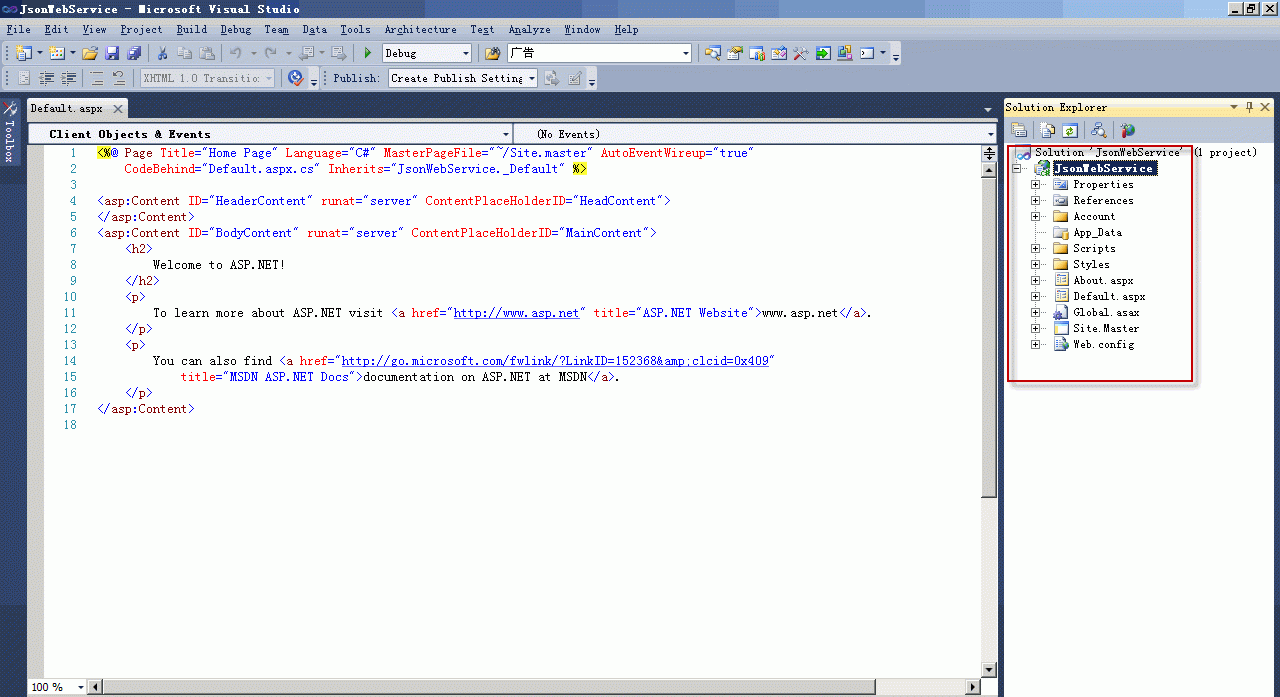Expand the Scripts folder node
The image size is (1280, 697).
click(x=1037, y=248)
